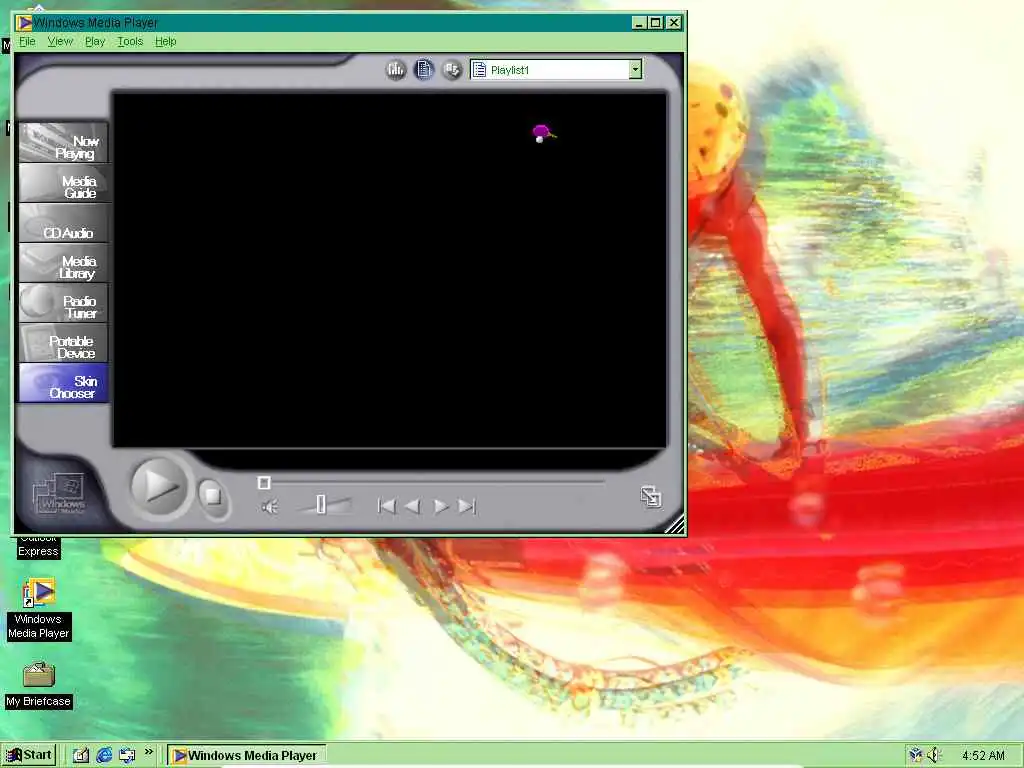Rewind with the rewind button
The width and height of the screenshot is (1024, 768).
pos(413,506)
